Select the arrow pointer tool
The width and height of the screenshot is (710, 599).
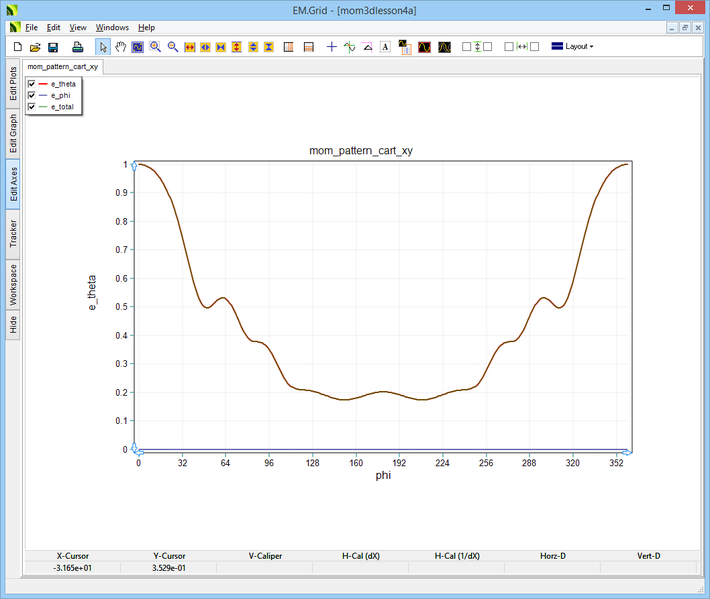pos(103,47)
